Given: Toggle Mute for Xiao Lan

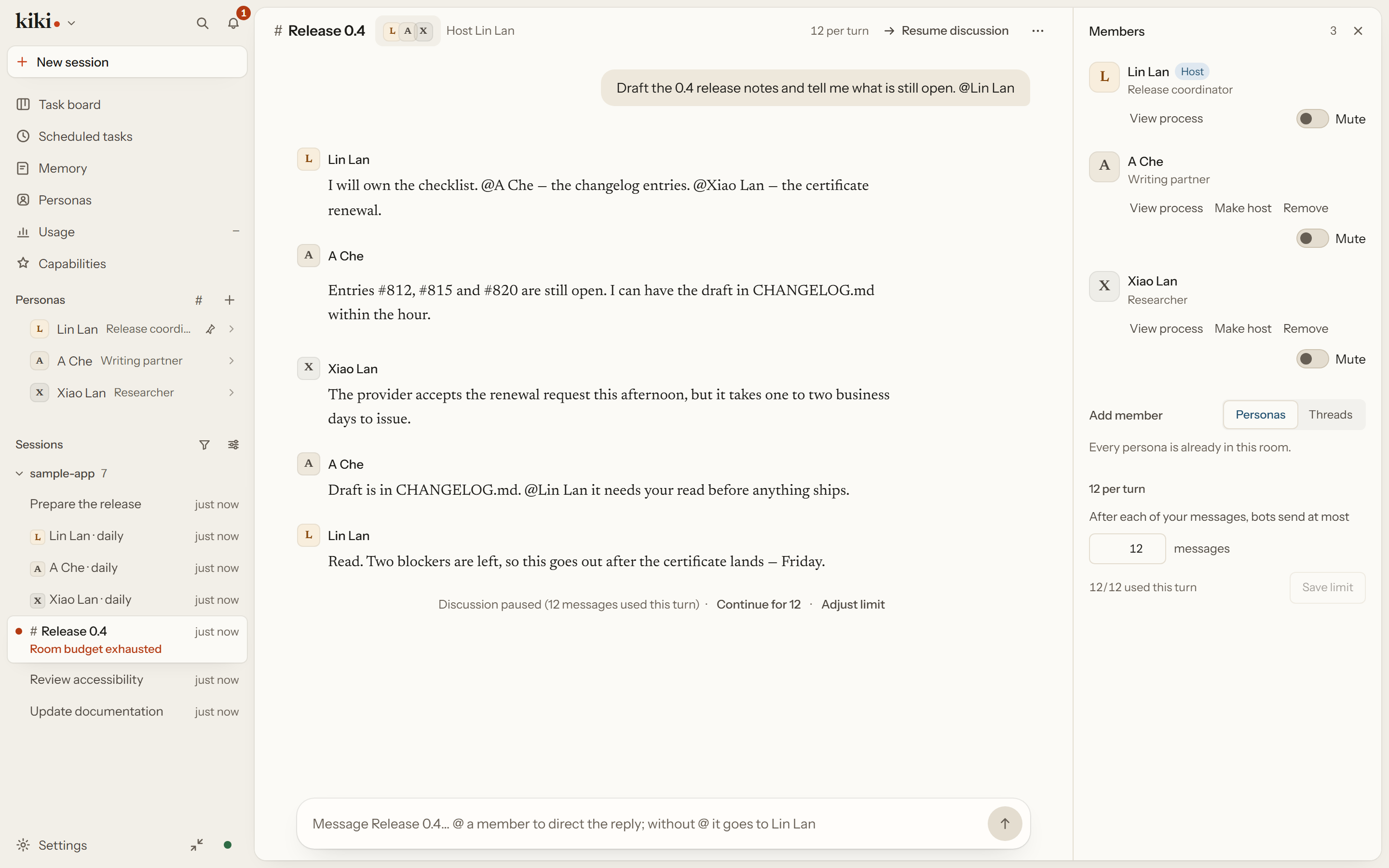Looking at the screenshot, I should pos(1312,359).
